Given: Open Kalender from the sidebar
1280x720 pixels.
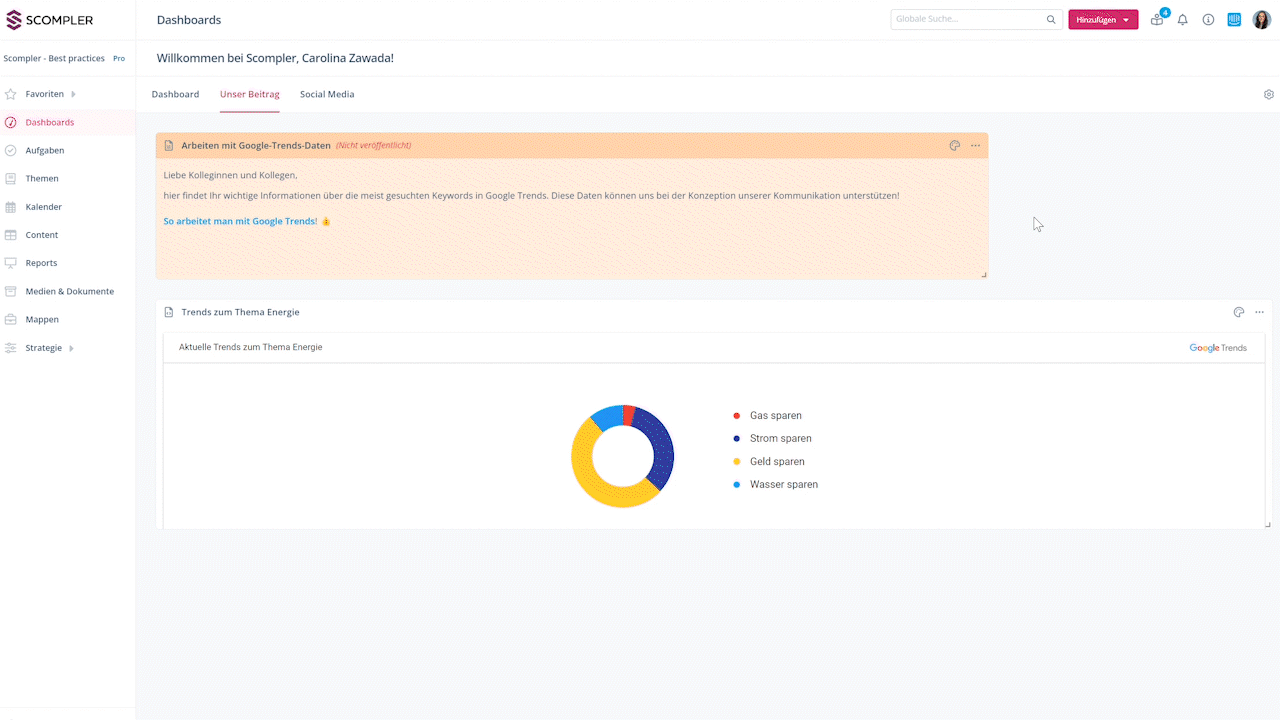Looking at the screenshot, I should [44, 206].
